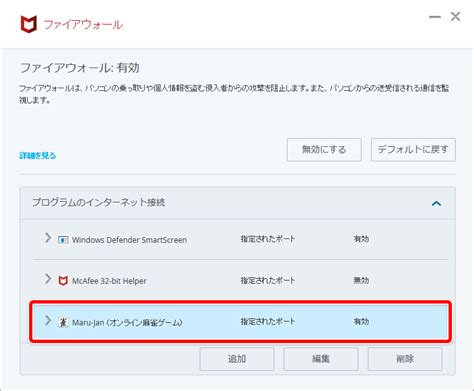
Task: Select the McAfee 32-bit Helper entry
Action: point(240,281)
